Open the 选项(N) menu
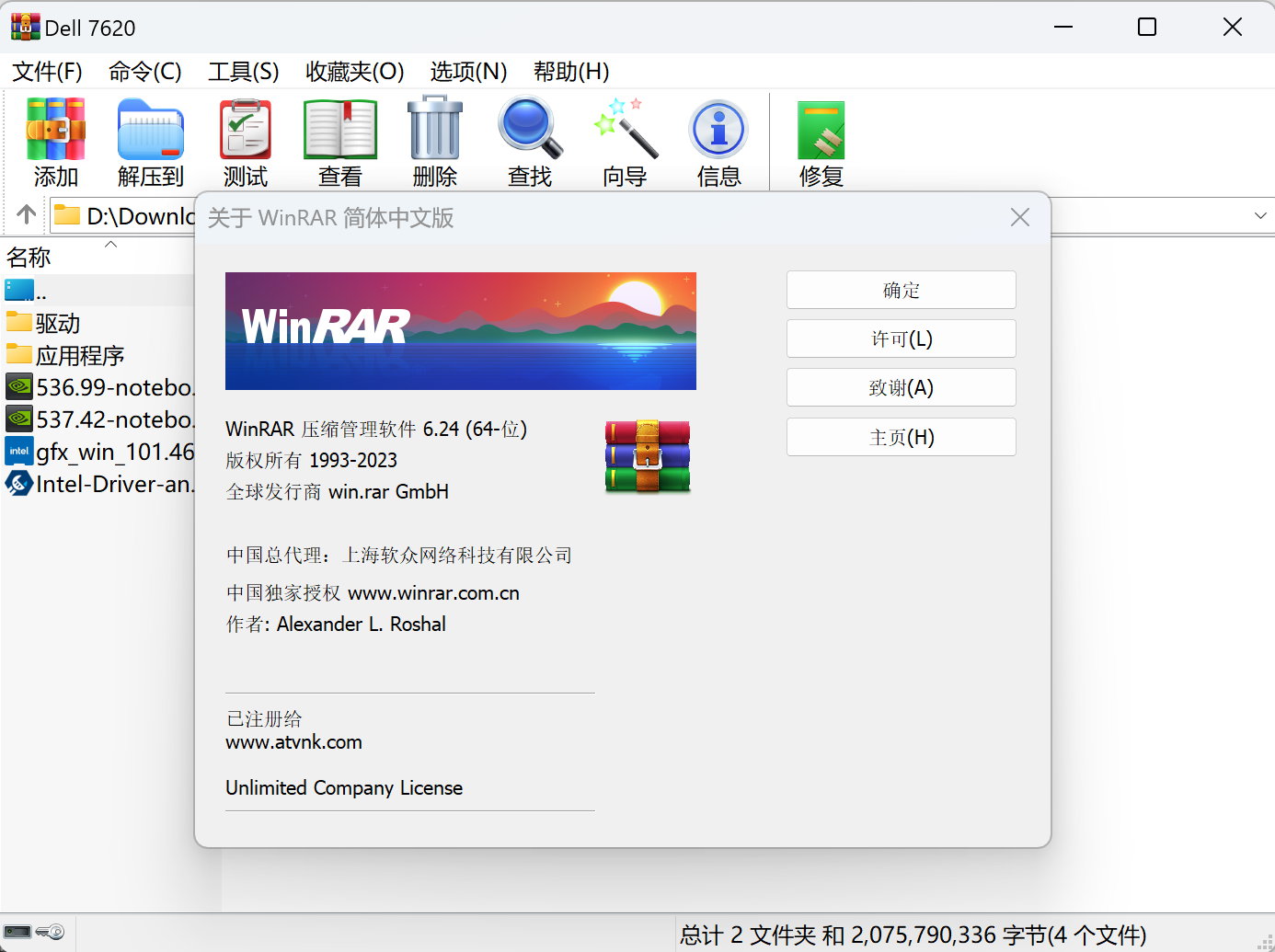The width and height of the screenshot is (1275, 952). tap(469, 72)
